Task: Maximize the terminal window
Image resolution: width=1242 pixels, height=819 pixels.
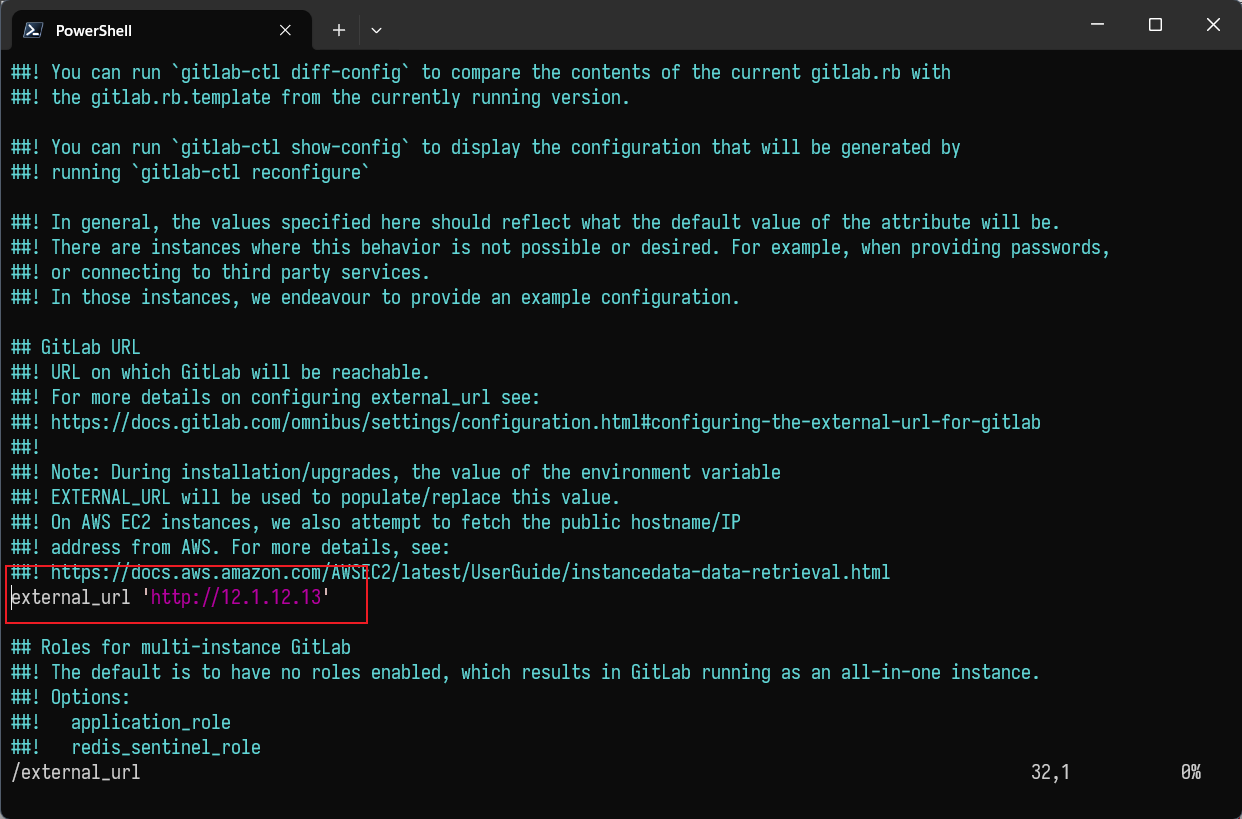Action: click(1155, 25)
